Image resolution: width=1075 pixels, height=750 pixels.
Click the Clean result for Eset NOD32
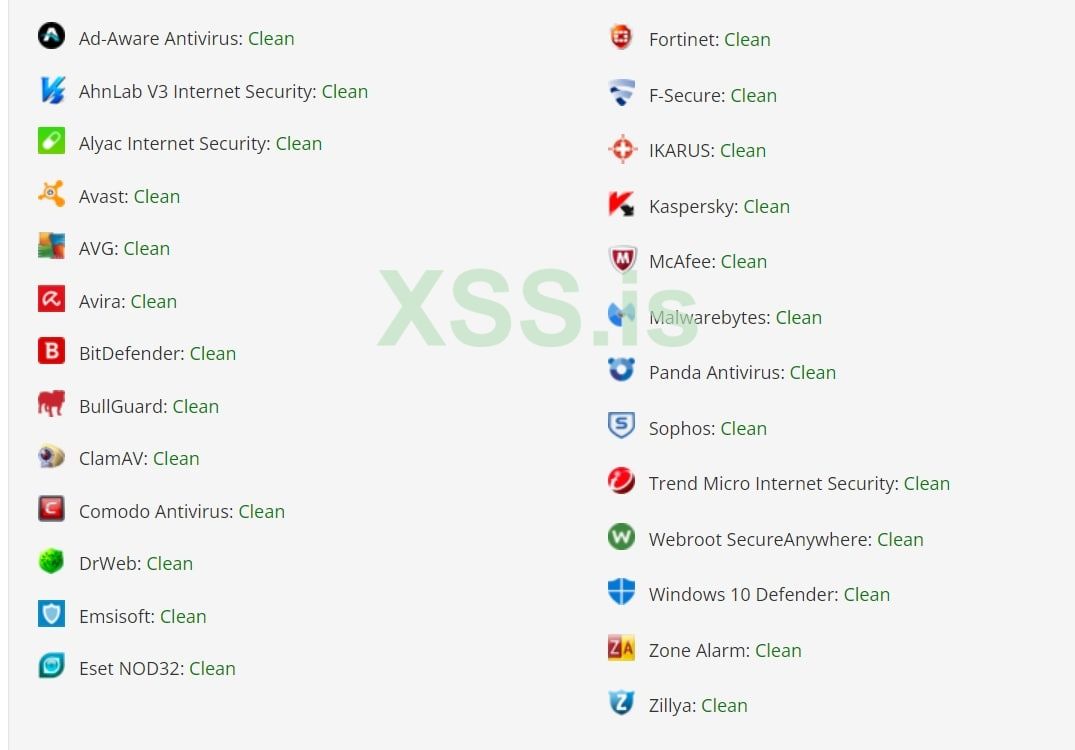pos(212,668)
